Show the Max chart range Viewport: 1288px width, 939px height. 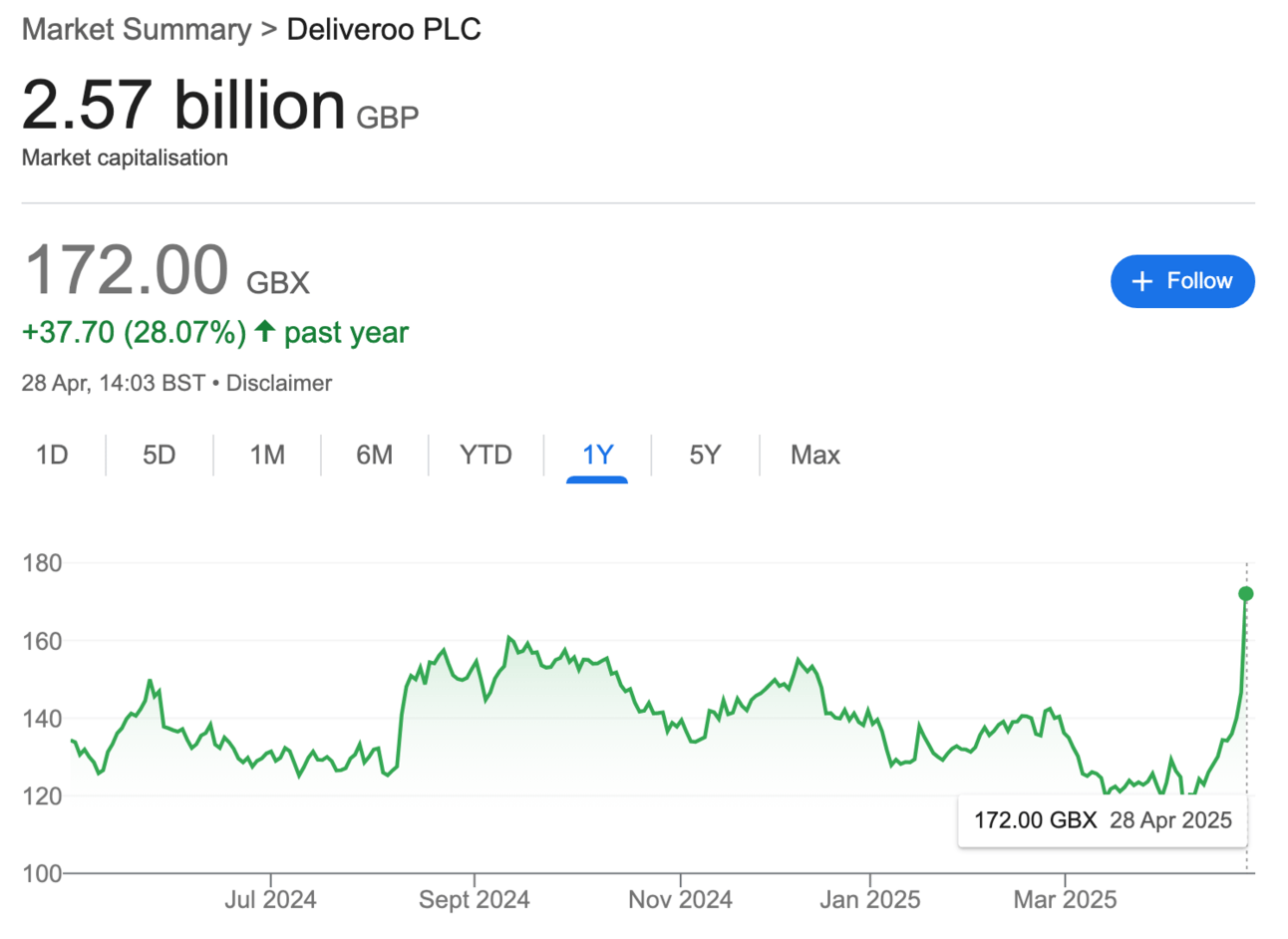click(814, 456)
